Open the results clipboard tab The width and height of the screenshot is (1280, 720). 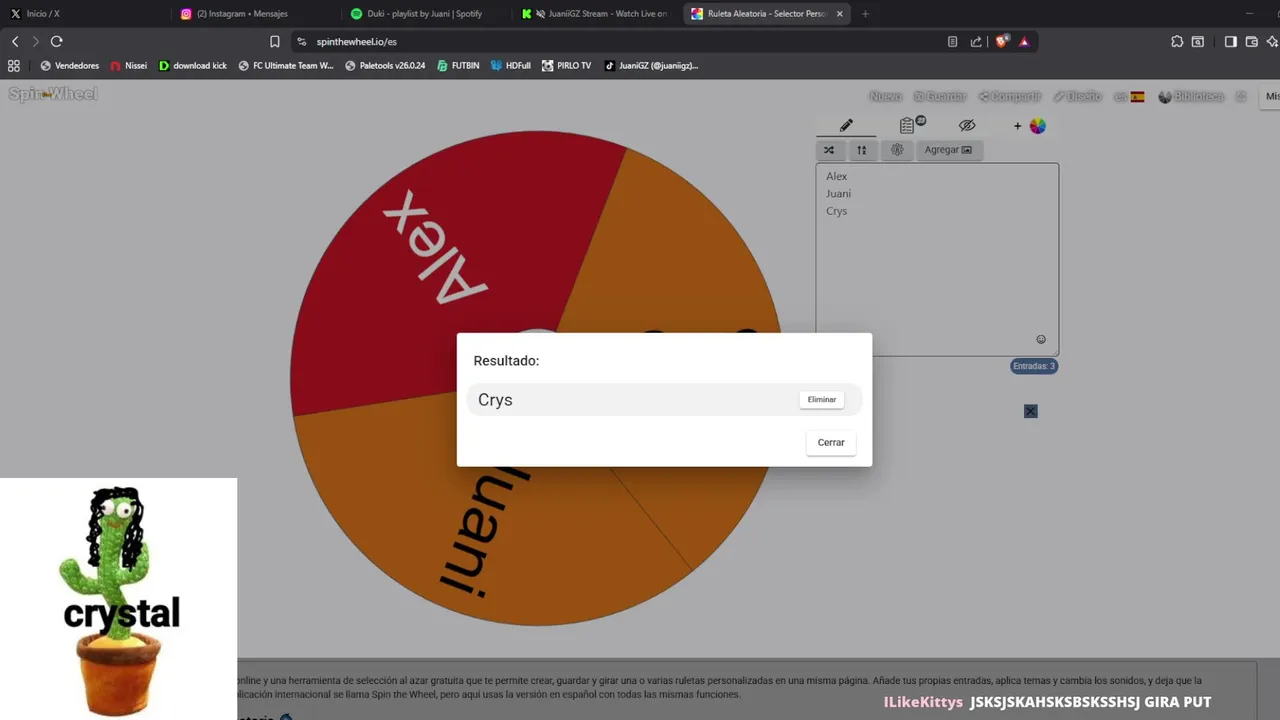tap(907, 125)
